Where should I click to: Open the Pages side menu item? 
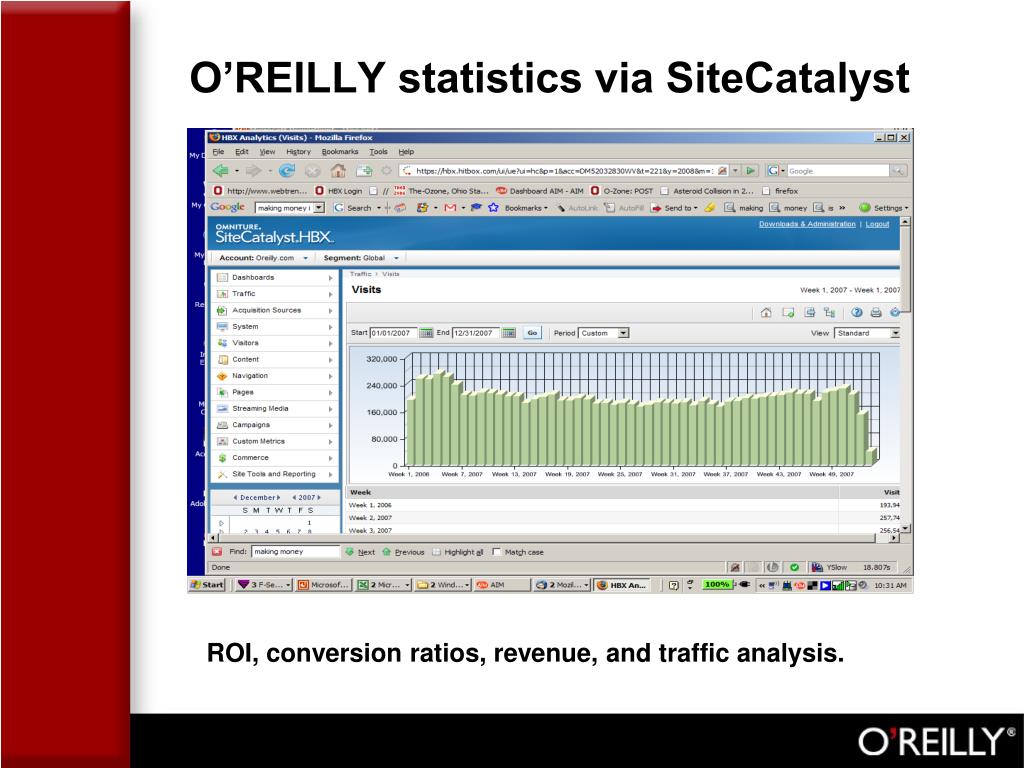[x=275, y=392]
